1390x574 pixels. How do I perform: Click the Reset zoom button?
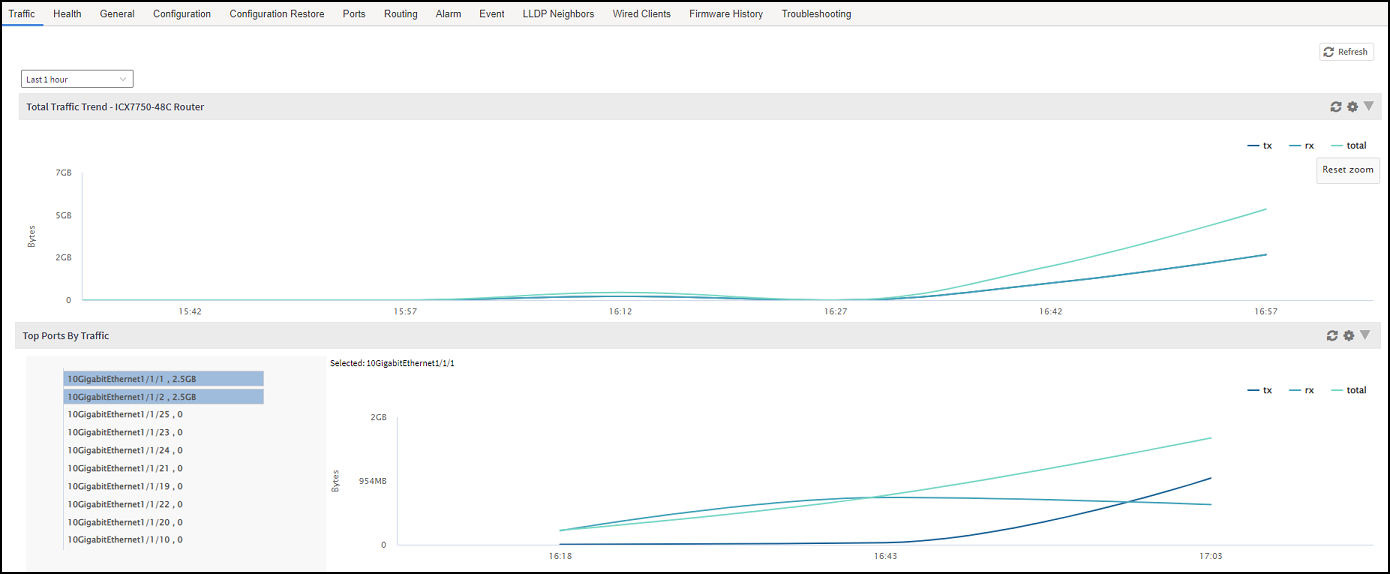click(x=1348, y=170)
